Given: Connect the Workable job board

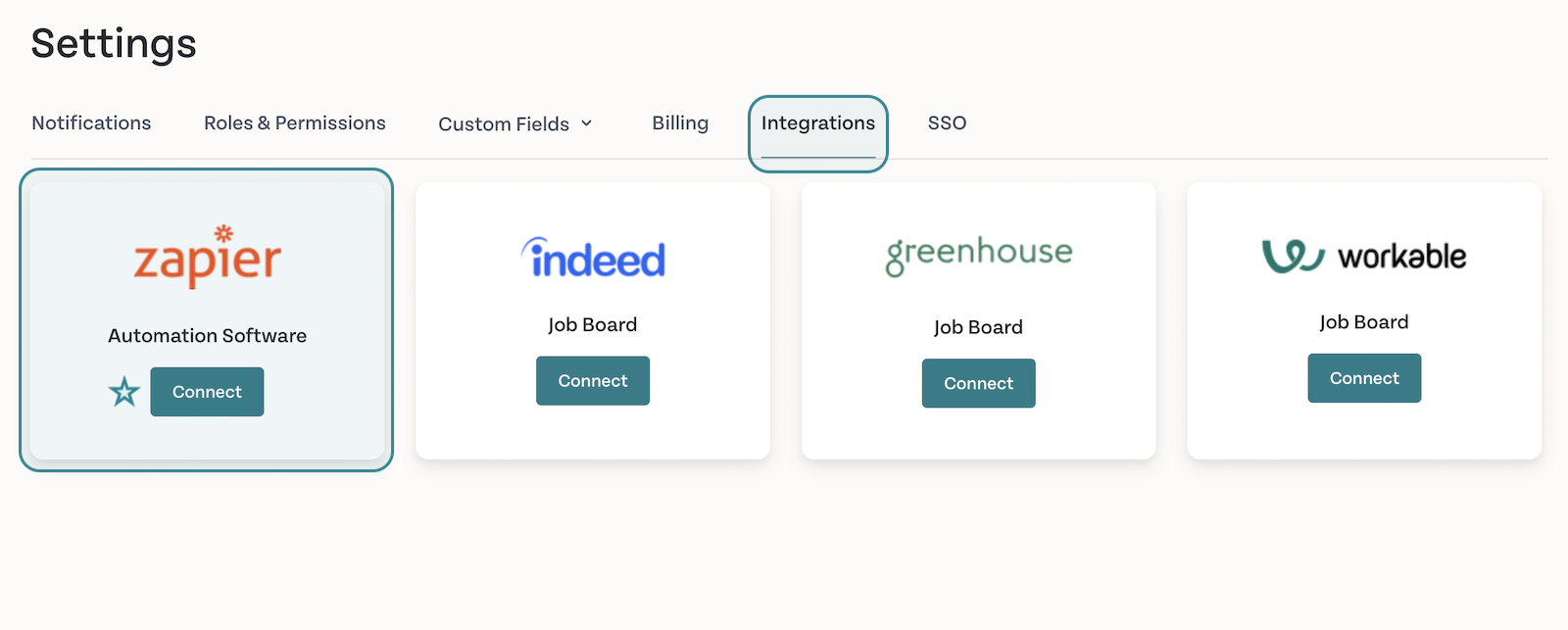Looking at the screenshot, I should point(1364,378).
